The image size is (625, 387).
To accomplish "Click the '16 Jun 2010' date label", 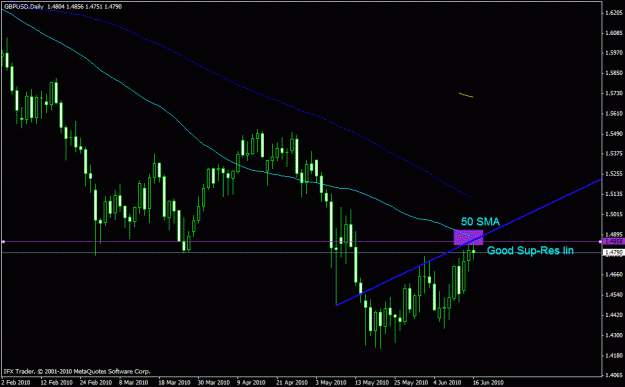I will [x=488, y=383].
